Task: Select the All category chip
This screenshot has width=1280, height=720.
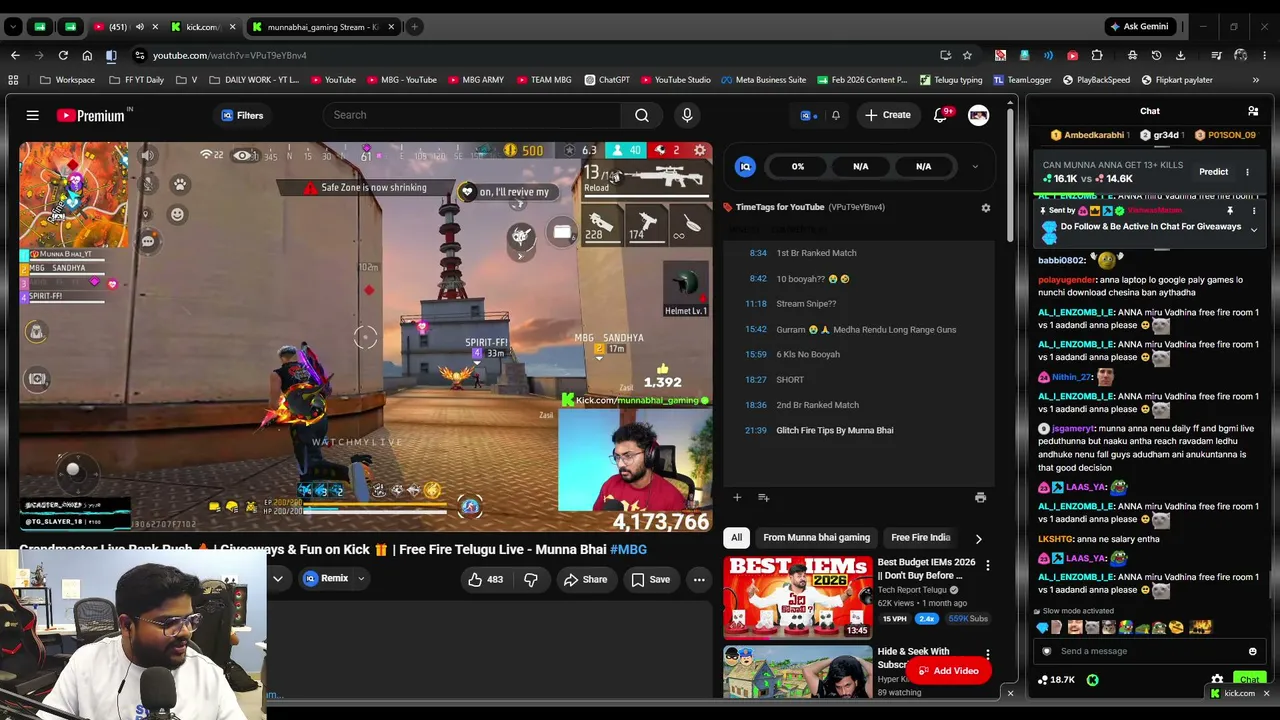Action: click(x=737, y=538)
